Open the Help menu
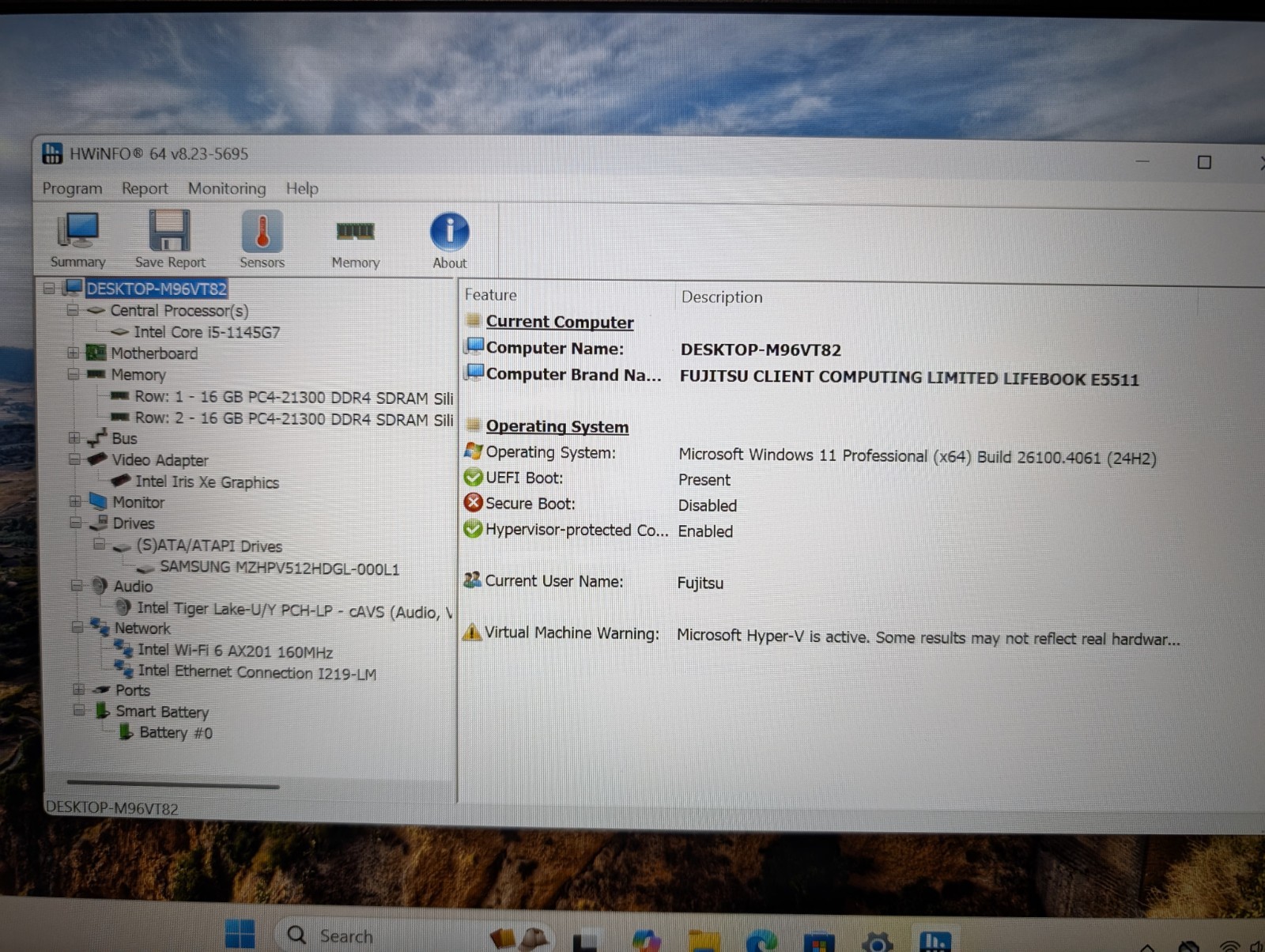Viewport: 1265px width, 952px height. coord(302,188)
